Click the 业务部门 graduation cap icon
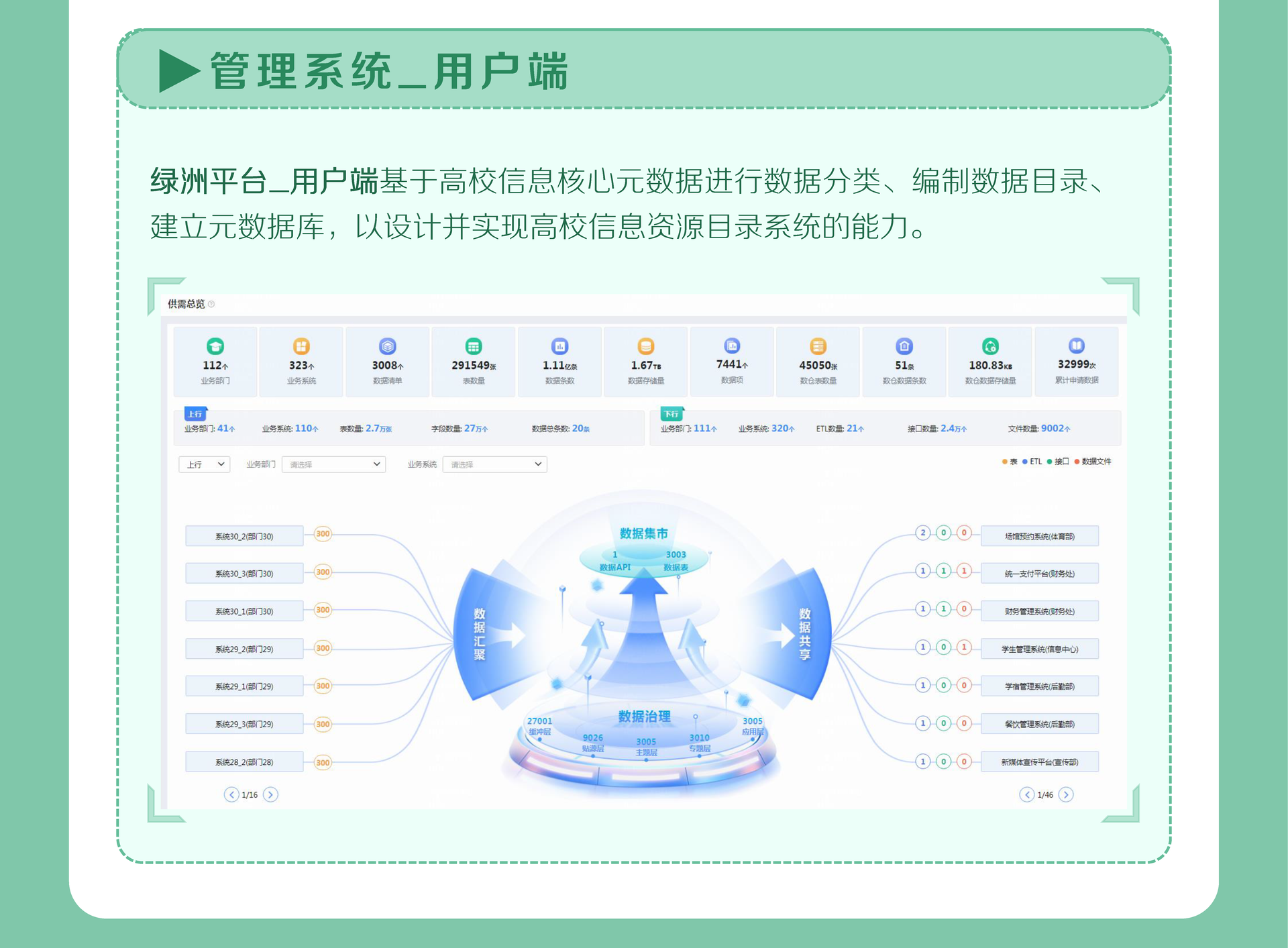1288x948 pixels. click(x=215, y=346)
